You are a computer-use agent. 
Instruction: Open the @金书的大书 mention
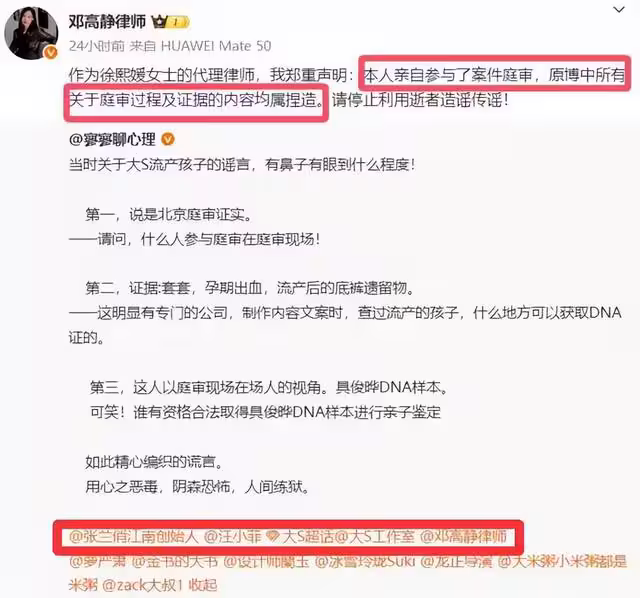point(175,562)
